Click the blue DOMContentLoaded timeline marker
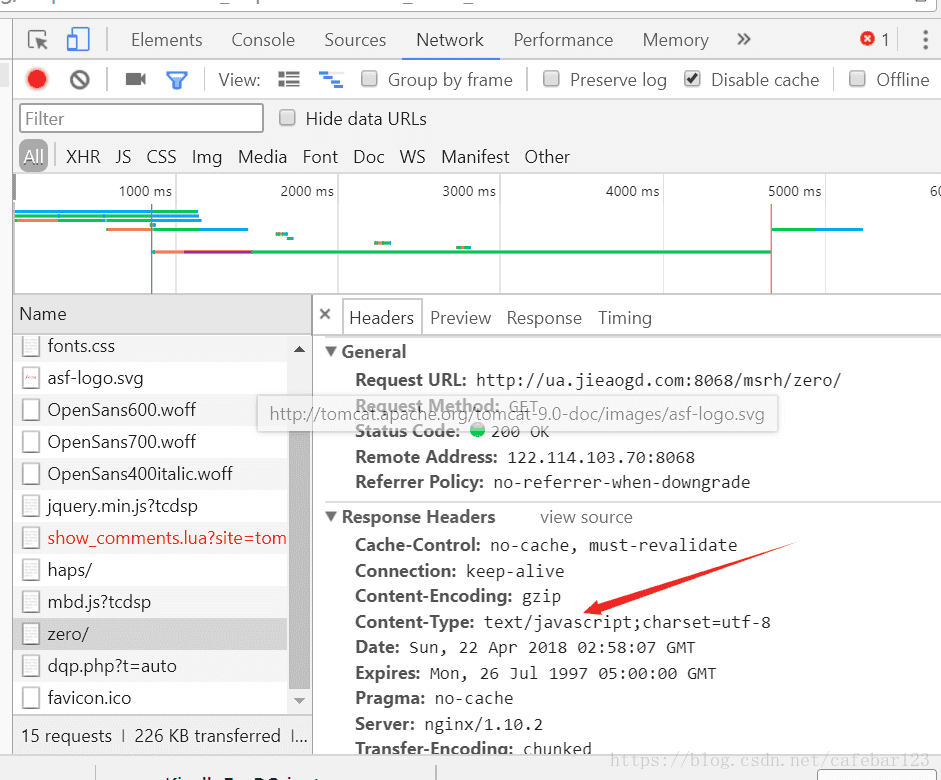 point(151,248)
